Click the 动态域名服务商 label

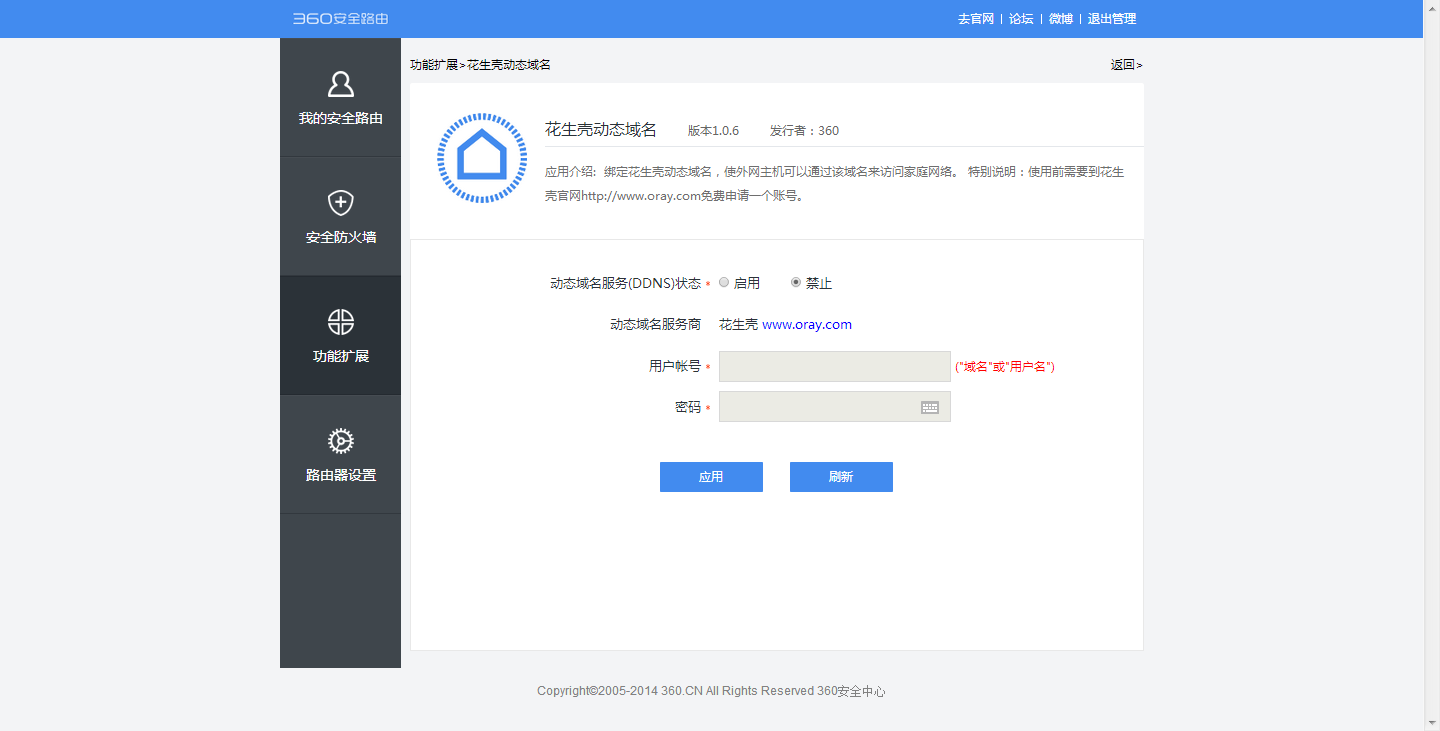tap(656, 325)
